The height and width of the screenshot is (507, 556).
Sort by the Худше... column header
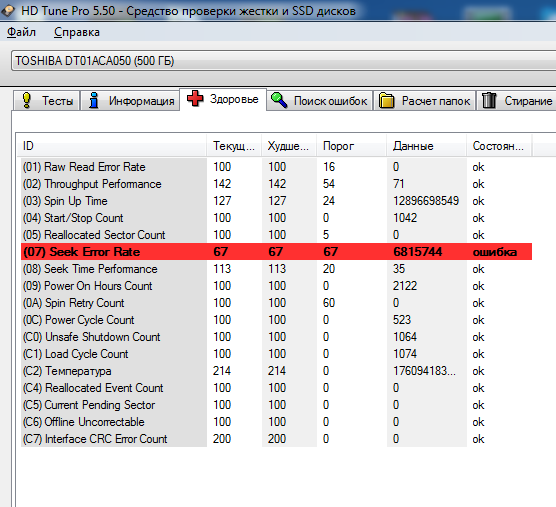coord(289,146)
